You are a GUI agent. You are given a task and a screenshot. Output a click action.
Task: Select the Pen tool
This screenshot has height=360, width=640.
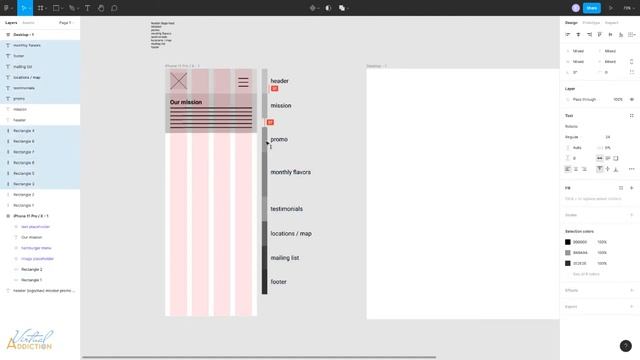(71, 8)
